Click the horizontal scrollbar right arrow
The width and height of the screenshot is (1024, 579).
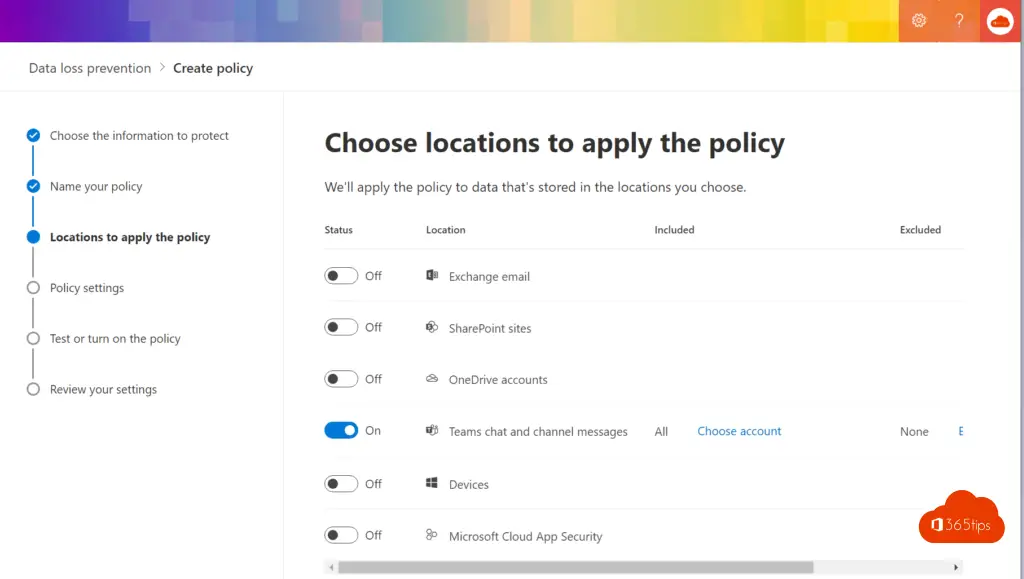tap(957, 567)
